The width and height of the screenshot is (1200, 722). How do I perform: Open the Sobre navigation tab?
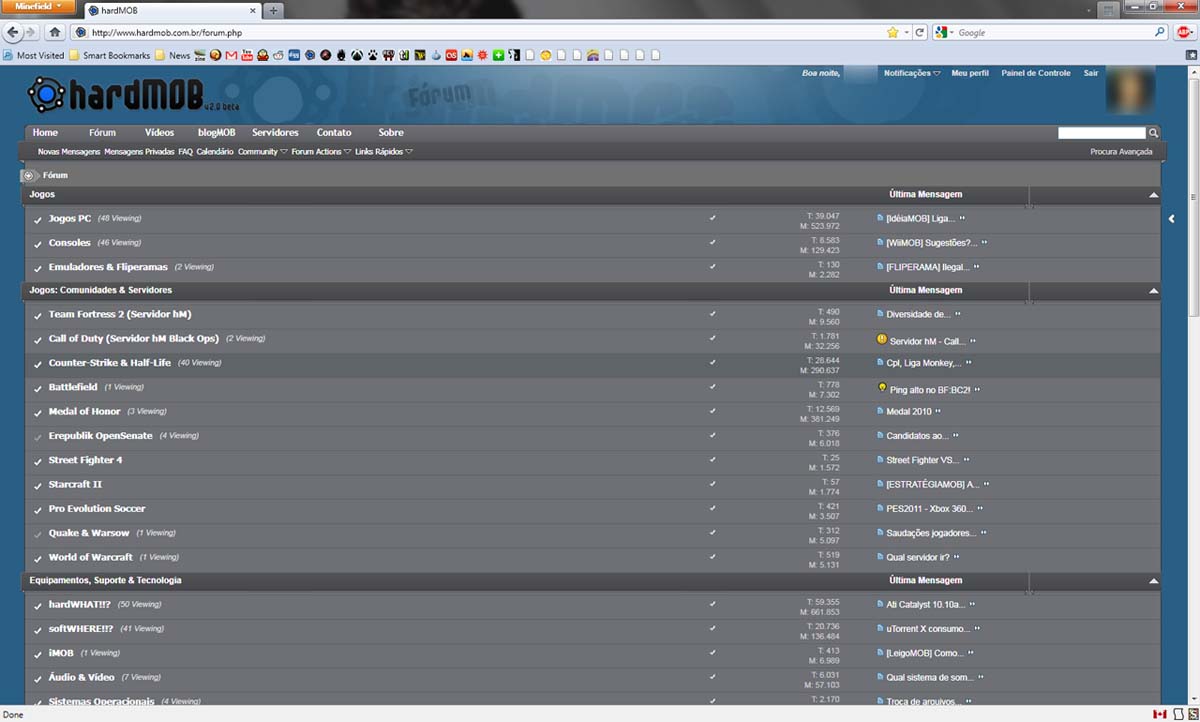click(391, 132)
